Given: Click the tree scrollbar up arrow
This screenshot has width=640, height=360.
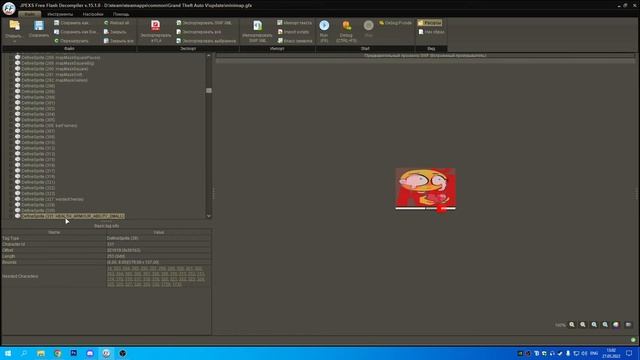Looking at the screenshot, I should [x=209, y=56].
